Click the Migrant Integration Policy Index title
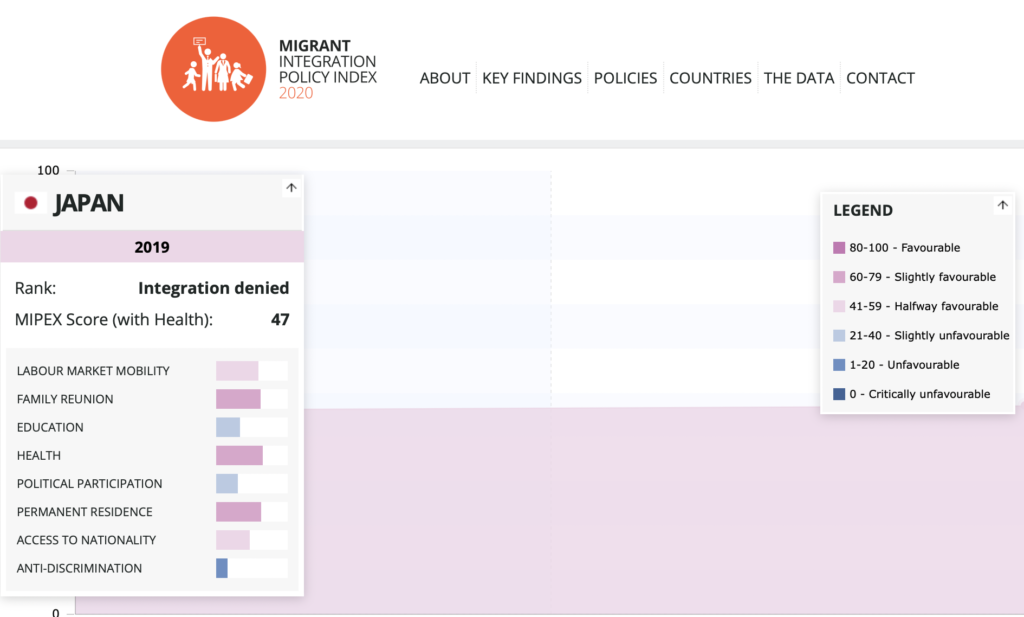The width and height of the screenshot is (1024, 617). (328, 70)
